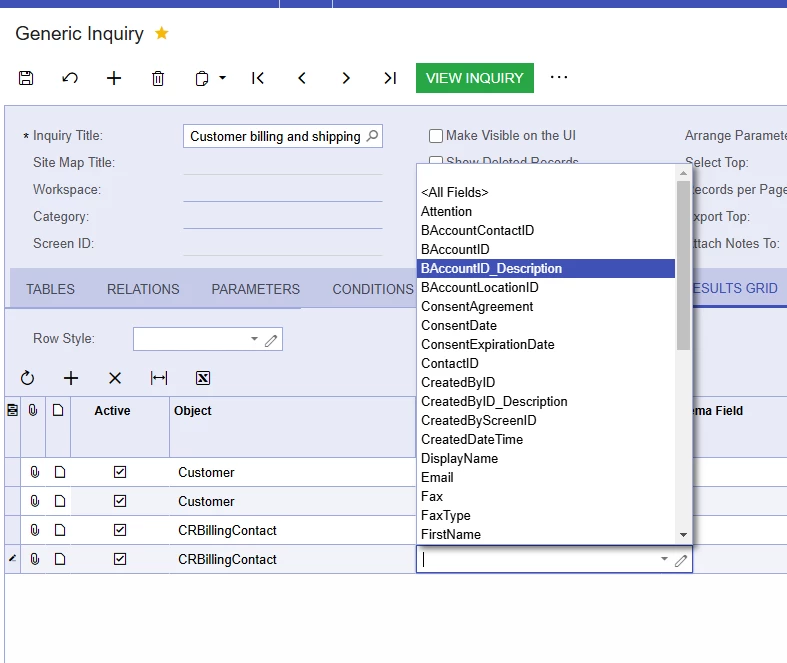The image size is (787, 663).
Task: Switch to the PARAMETERS tab
Action: pos(255,289)
